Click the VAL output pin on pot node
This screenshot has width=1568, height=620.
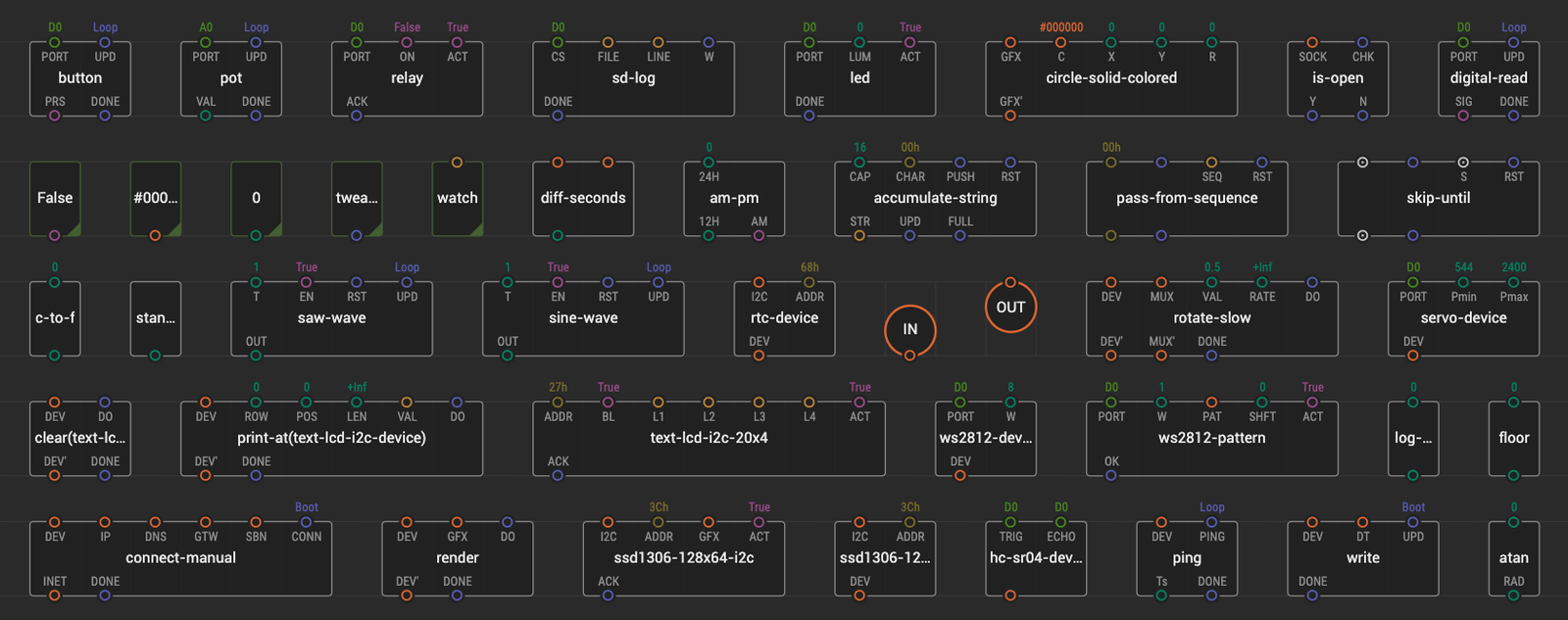[206, 116]
